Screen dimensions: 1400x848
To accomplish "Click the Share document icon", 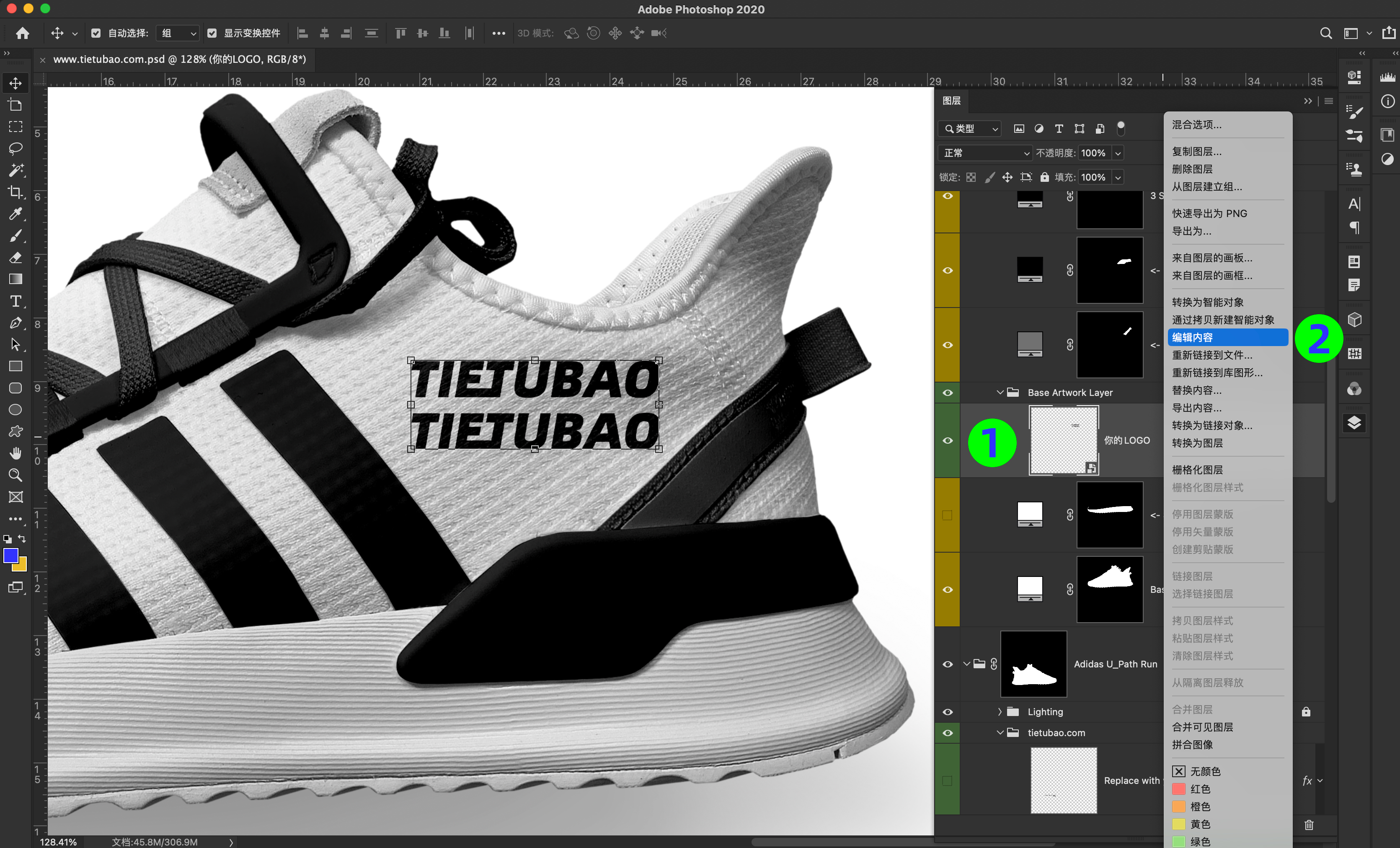I will pyautogui.click(x=1389, y=33).
